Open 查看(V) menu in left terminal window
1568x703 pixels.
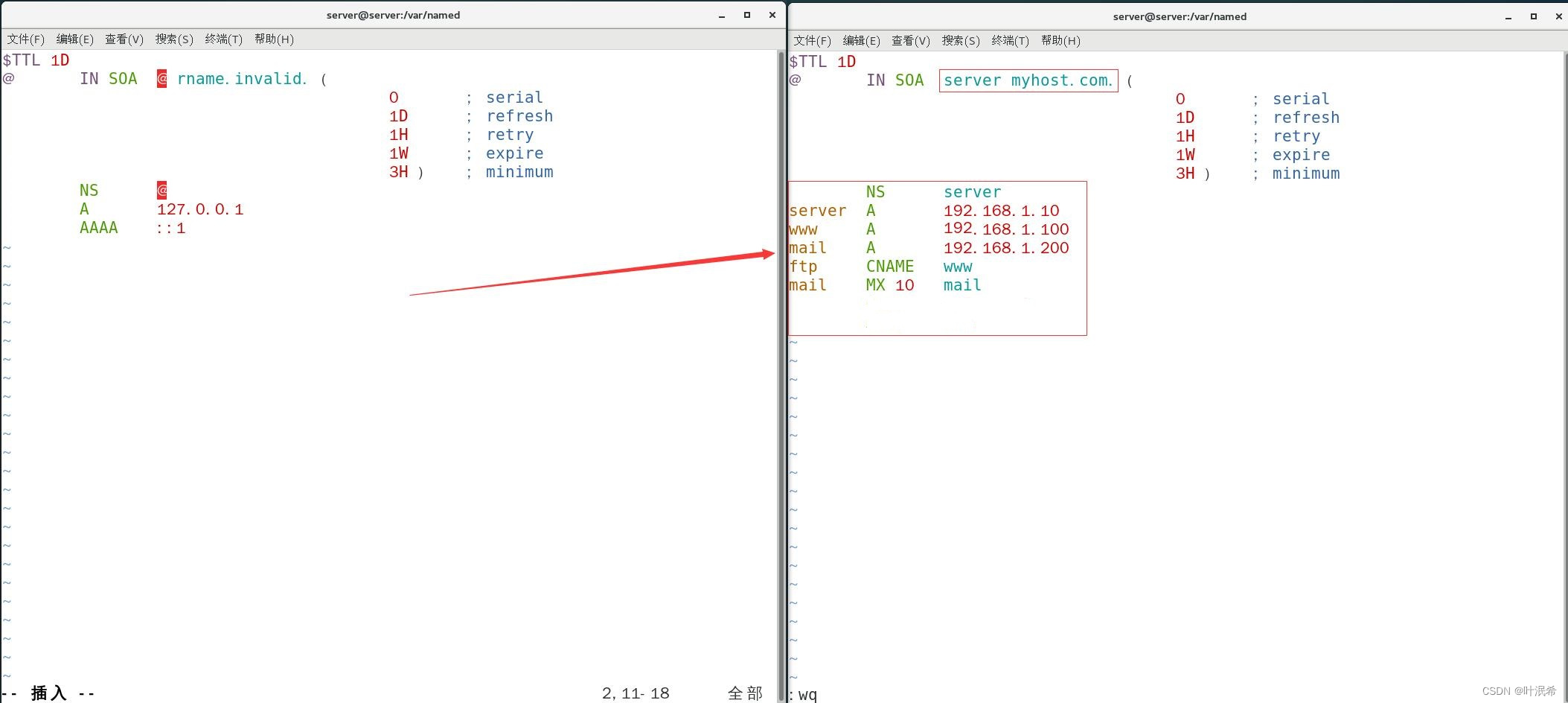(124, 39)
